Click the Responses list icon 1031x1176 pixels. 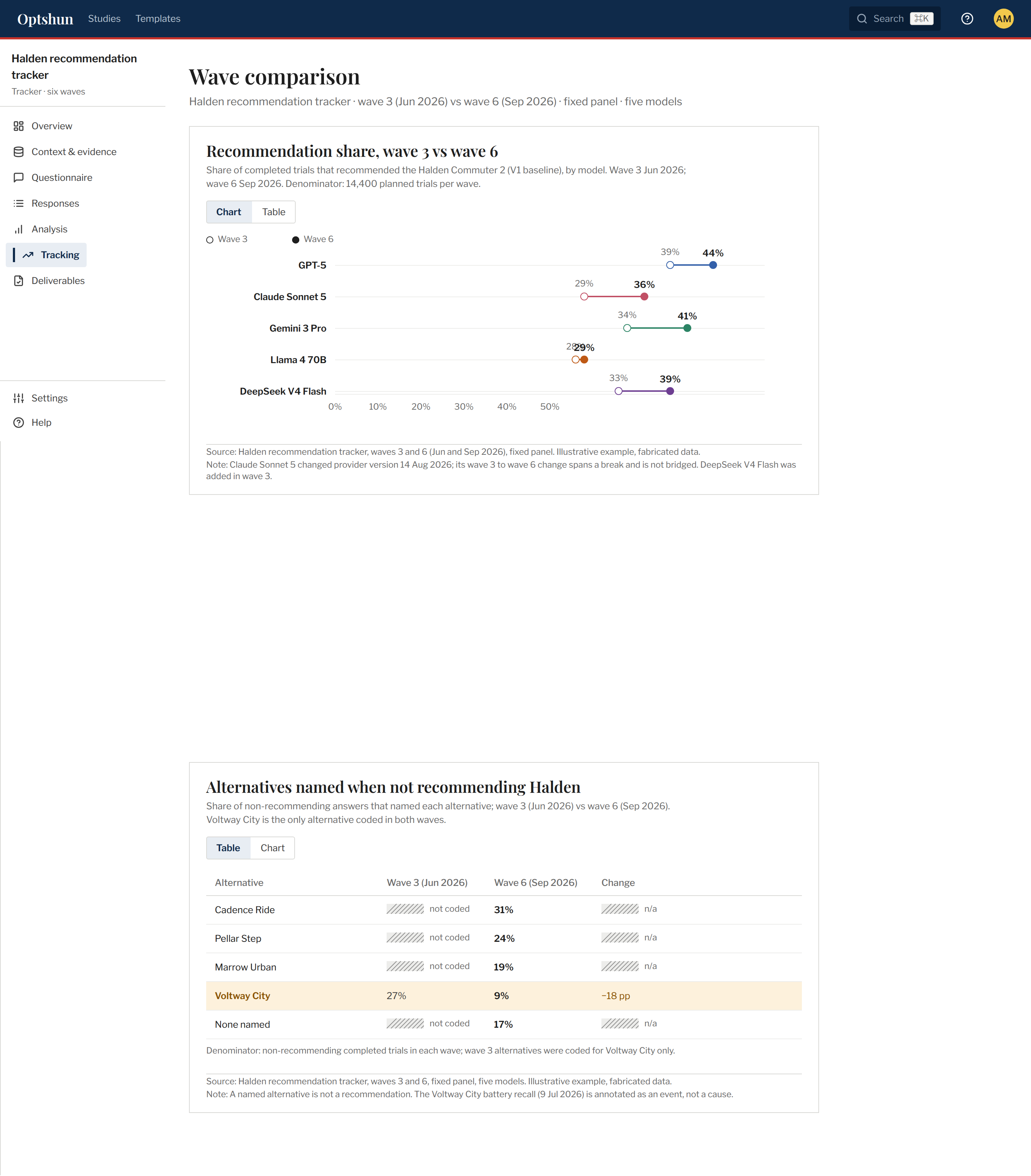point(18,204)
